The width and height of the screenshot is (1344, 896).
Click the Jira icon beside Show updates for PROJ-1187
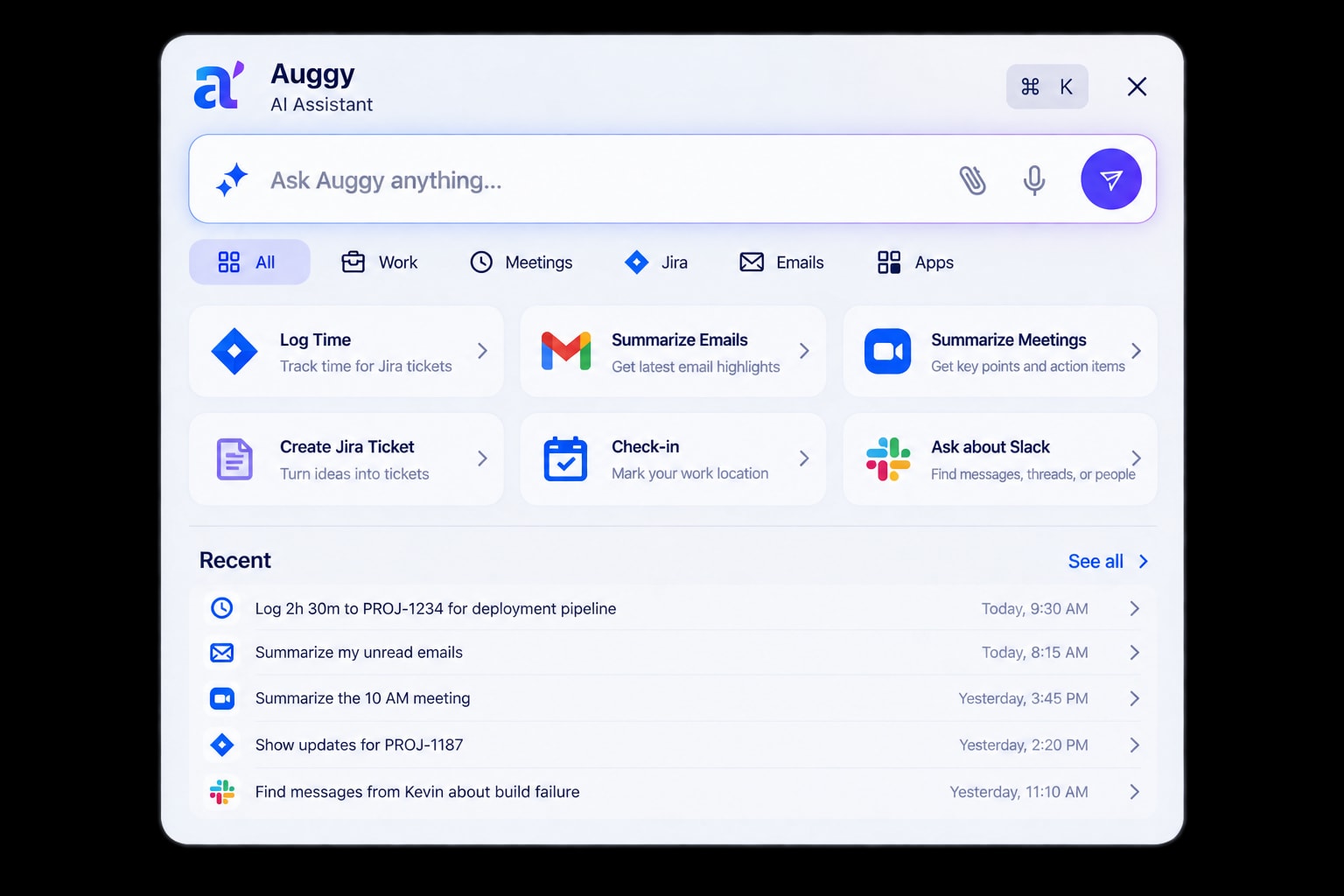pyautogui.click(x=222, y=745)
